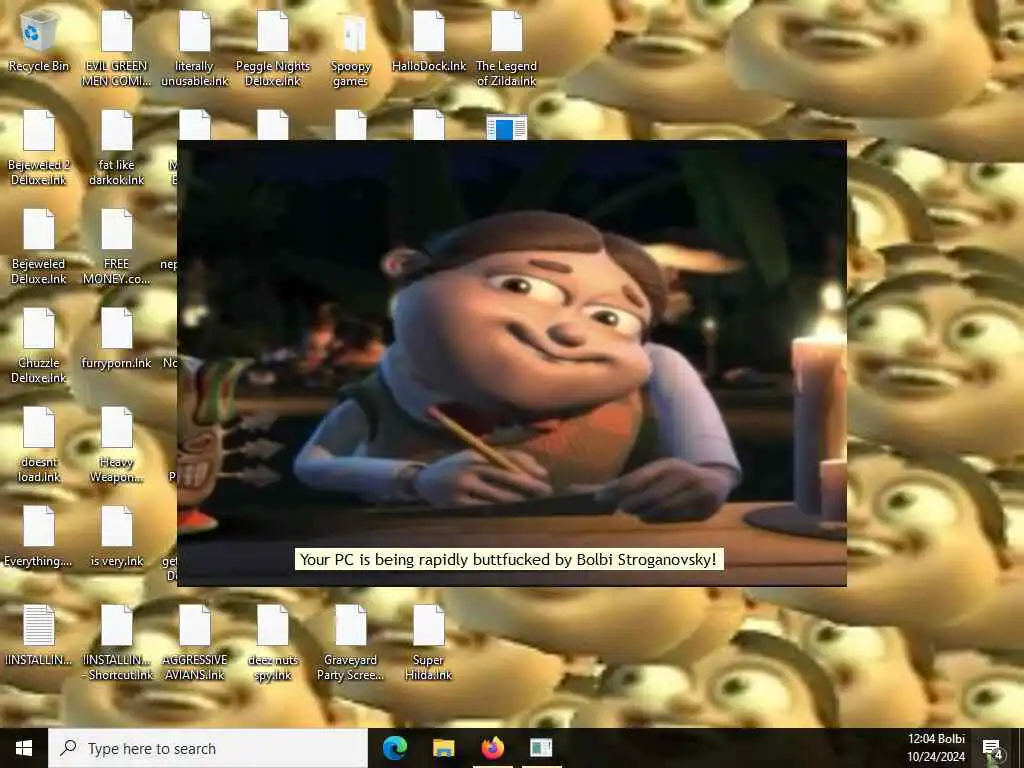
Task: Click the Bolbi popup image
Action: [511, 363]
